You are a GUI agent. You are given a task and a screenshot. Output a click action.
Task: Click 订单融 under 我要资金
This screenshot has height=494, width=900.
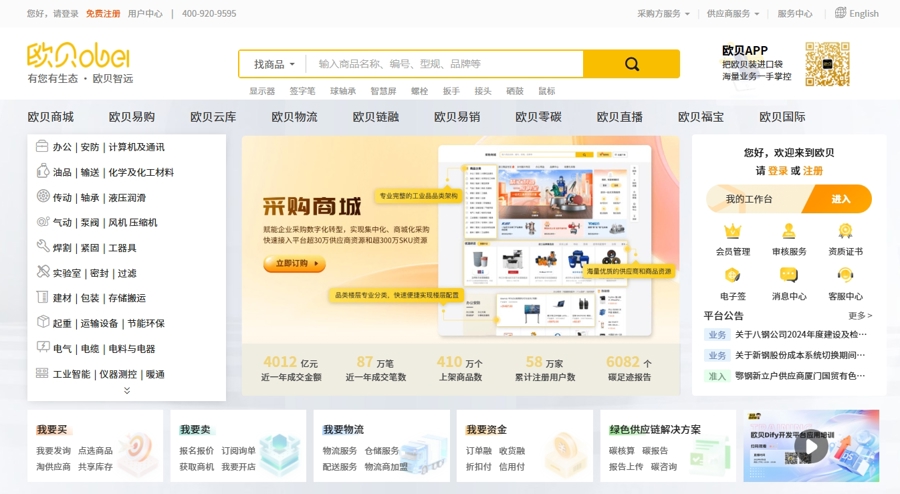point(479,451)
